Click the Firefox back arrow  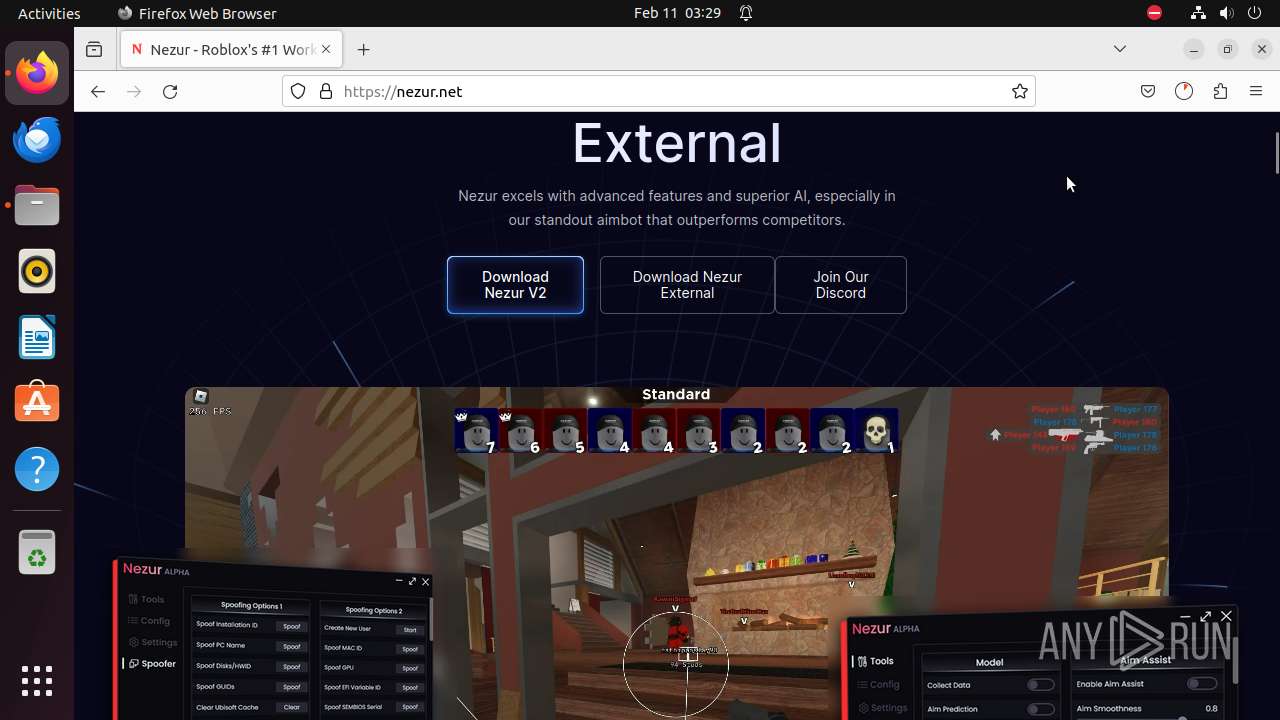[x=97, y=91]
